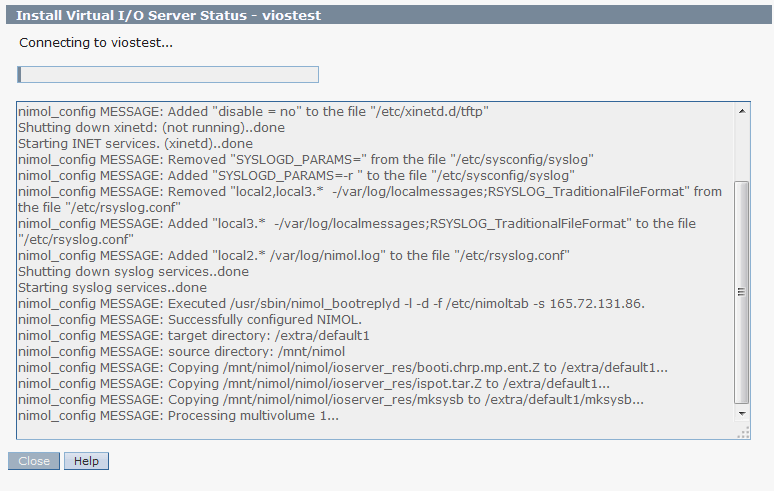The height and width of the screenshot is (491, 774).
Task: Click the "source directory: /mnt/nimol" log line
Action: [181, 351]
